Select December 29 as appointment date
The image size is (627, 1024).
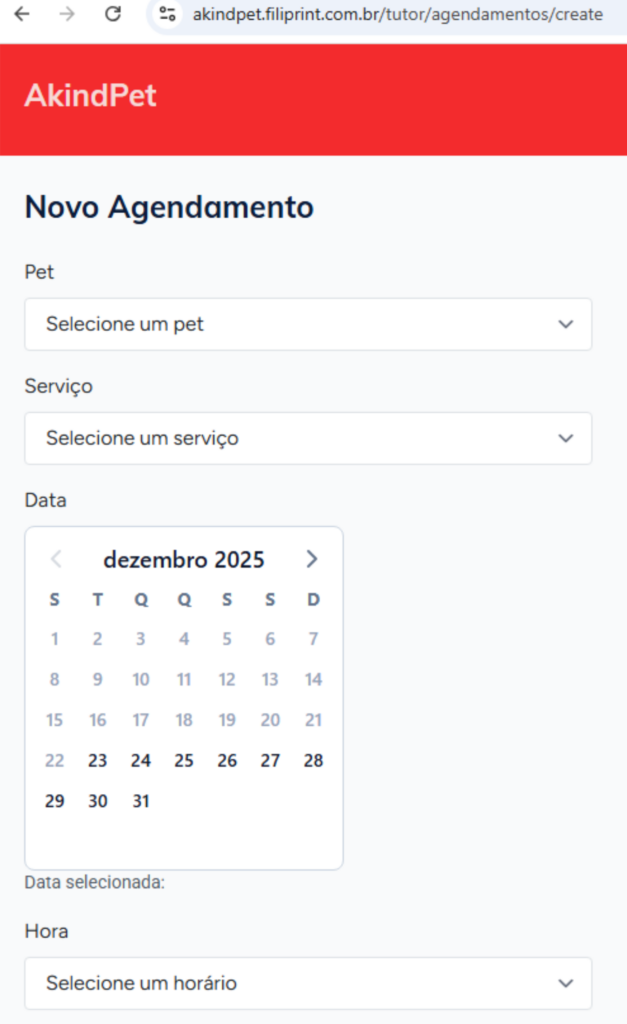click(54, 801)
